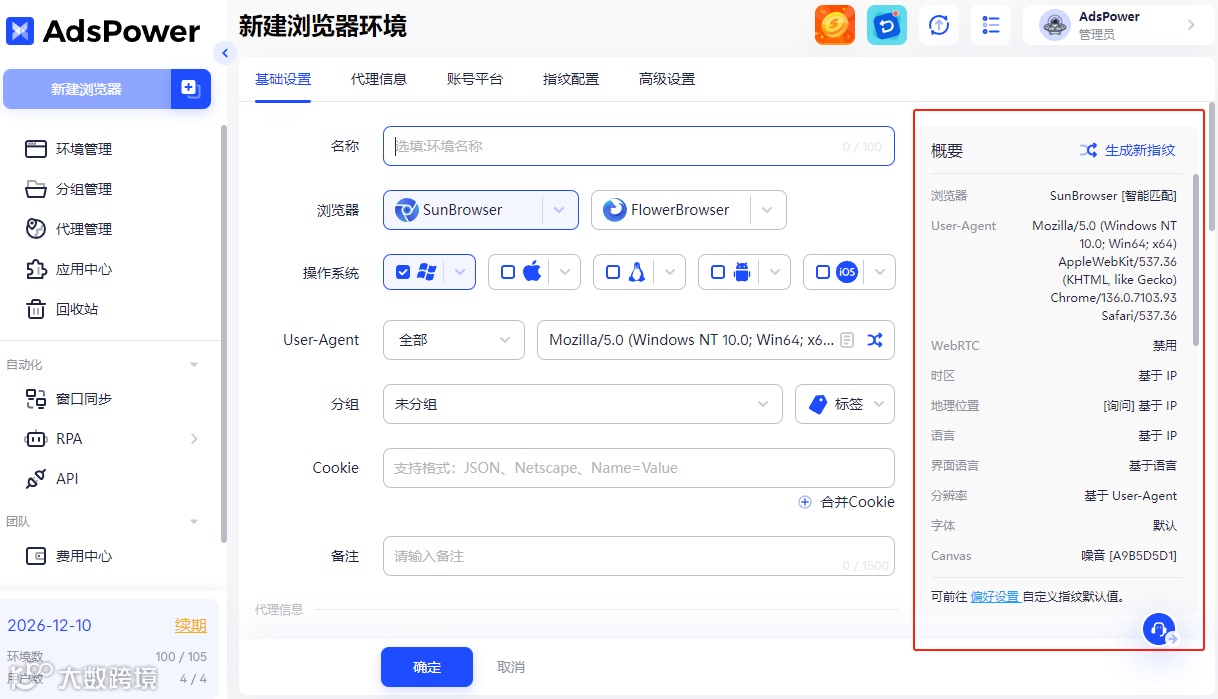The image size is (1218, 699).
Task: Click the update refresh icon in header
Action: pyautogui.click(x=939, y=25)
